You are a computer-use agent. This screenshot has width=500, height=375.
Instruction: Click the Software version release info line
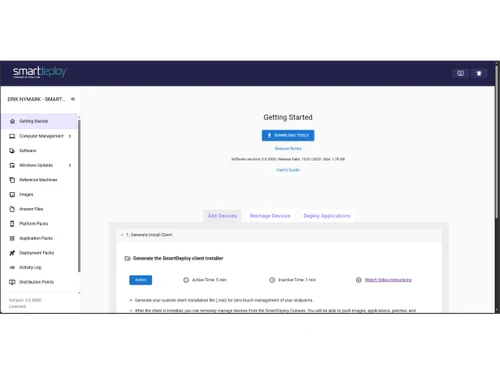tap(288, 159)
